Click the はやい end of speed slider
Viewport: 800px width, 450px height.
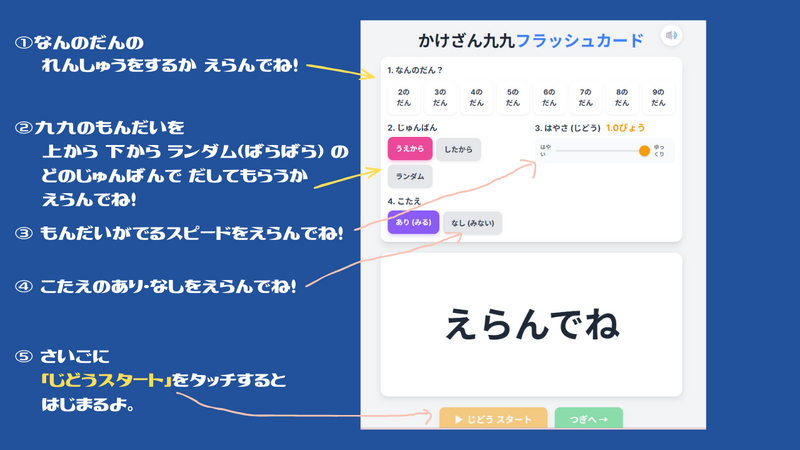(558, 151)
